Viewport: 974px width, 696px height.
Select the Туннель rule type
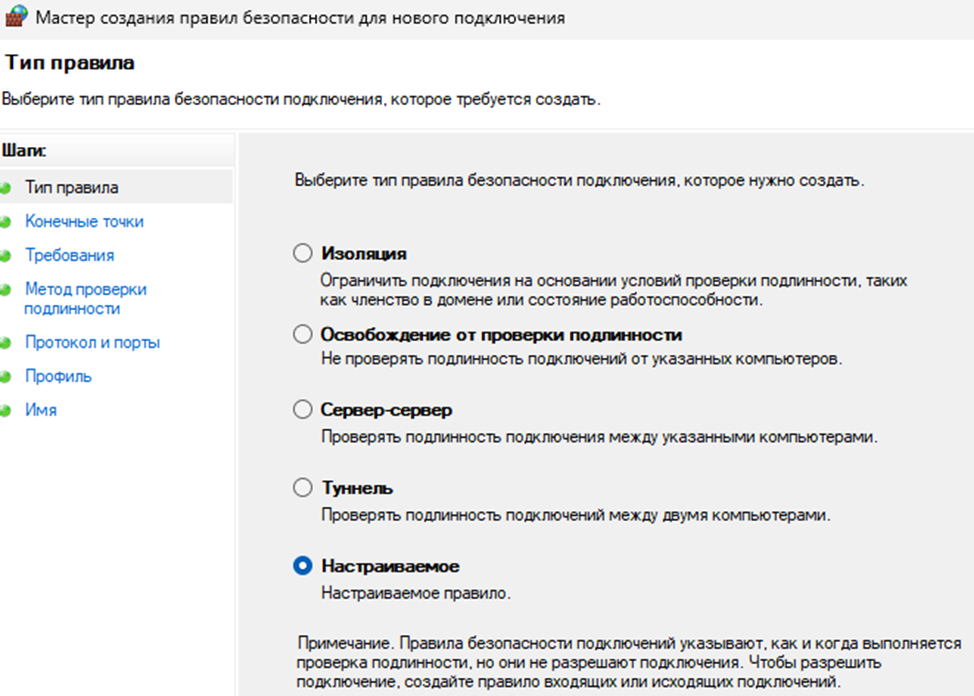pyautogui.click(x=302, y=487)
